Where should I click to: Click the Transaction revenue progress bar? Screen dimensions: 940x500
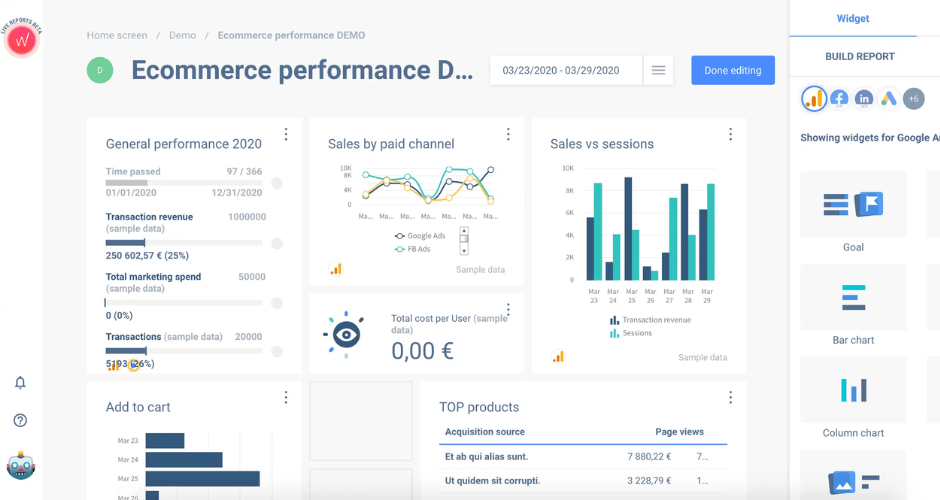tap(184, 243)
